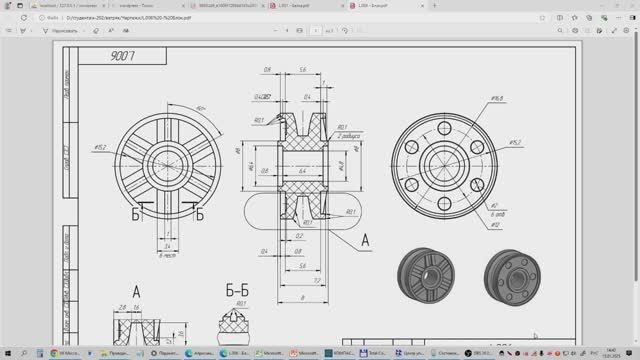This screenshot has height=360, width=640.
Task: Reload the page with refresh button
Action: click(x=24, y=18)
